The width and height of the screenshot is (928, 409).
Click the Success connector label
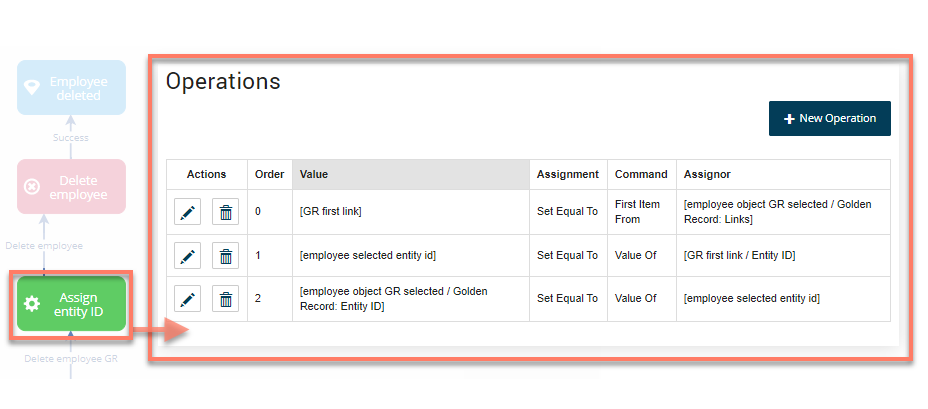point(70,138)
